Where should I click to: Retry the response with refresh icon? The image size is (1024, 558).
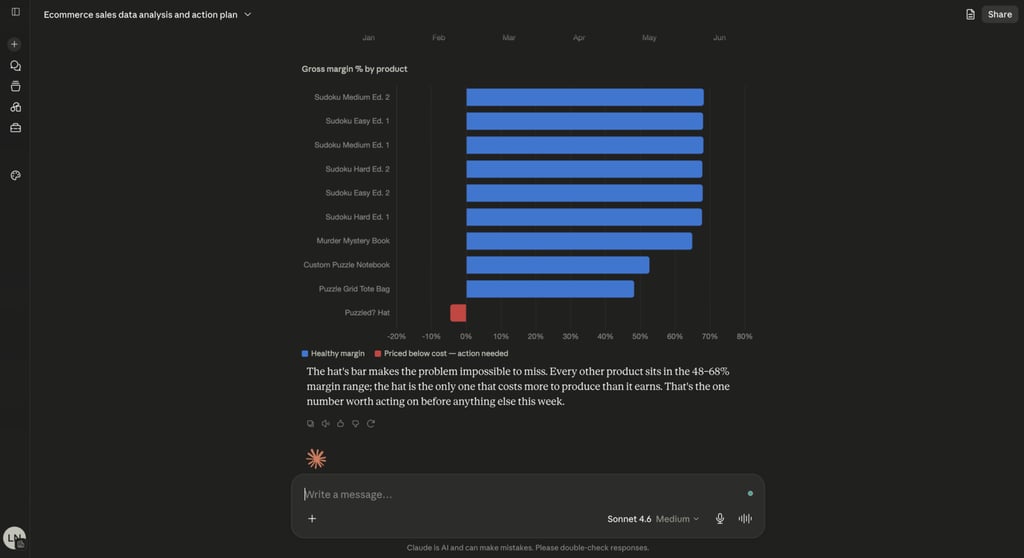(x=371, y=423)
